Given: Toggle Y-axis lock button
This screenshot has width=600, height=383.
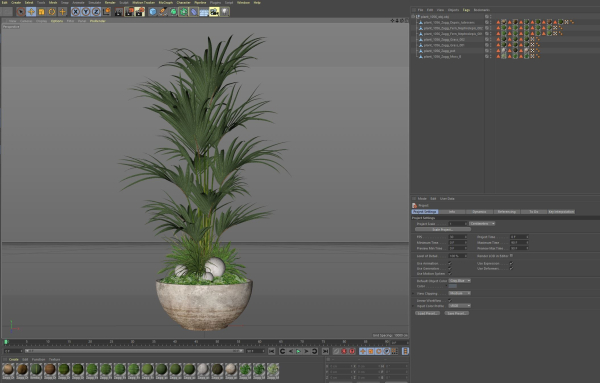Looking at the screenshot, I should [86, 12].
